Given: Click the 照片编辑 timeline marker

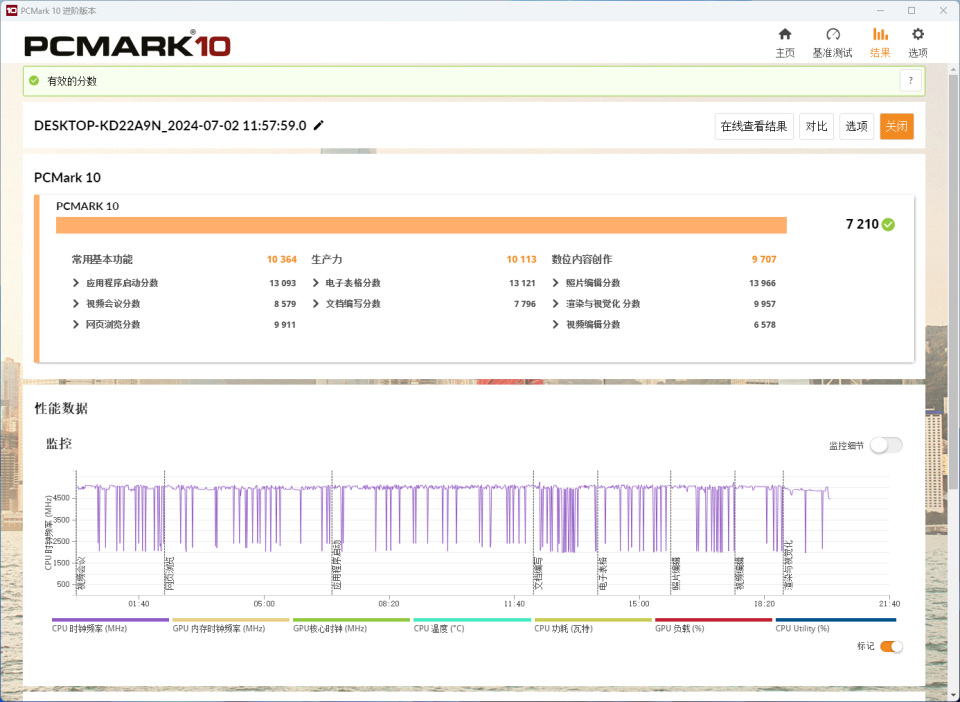Looking at the screenshot, I should pos(676,573).
